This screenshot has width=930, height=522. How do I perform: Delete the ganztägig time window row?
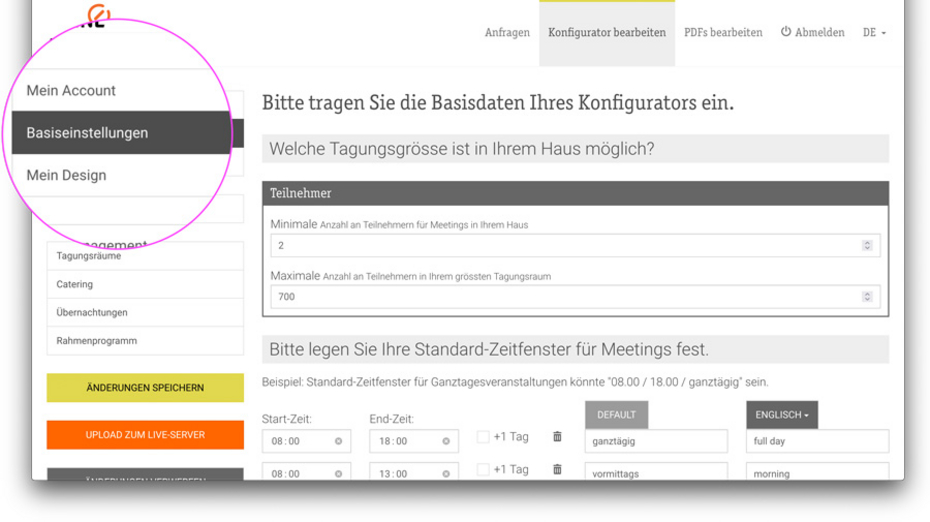pyautogui.click(x=557, y=437)
